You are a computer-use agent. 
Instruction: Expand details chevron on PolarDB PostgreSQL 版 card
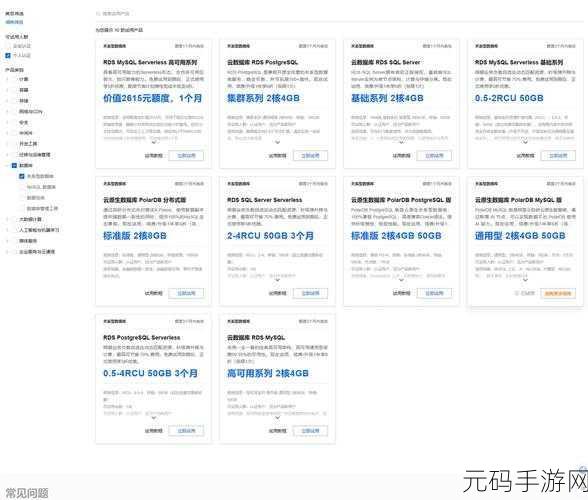(401, 280)
